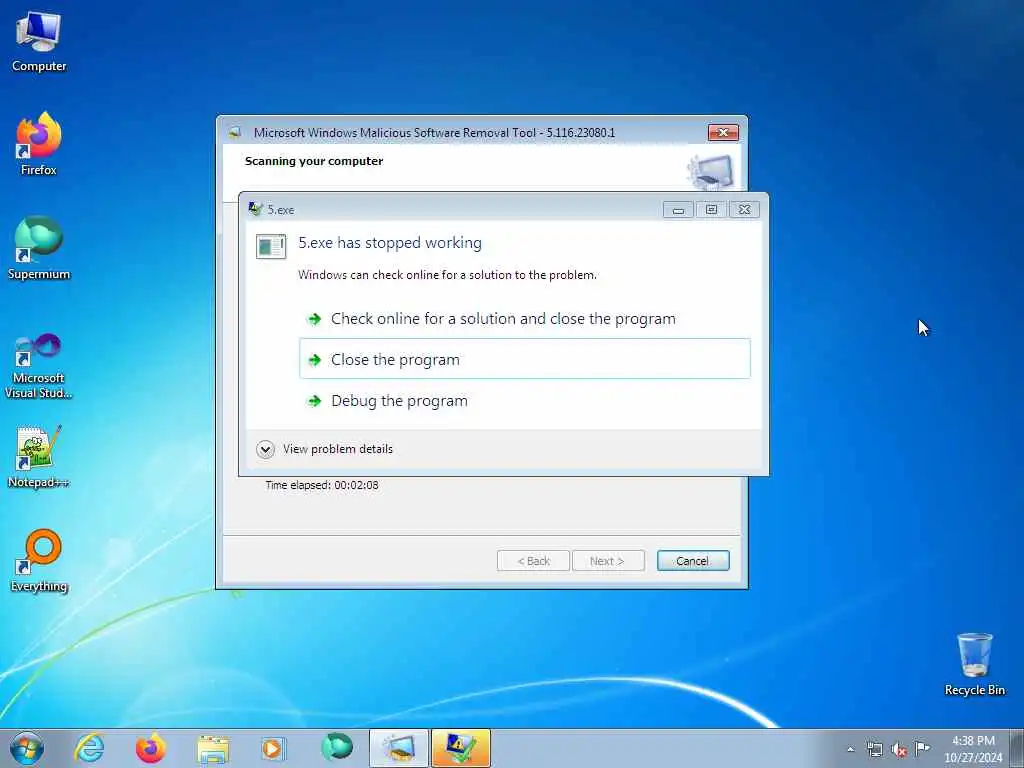Open Supermium desktop shortcut
The height and width of the screenshot is (768, 1024).
tap(39, 248)
